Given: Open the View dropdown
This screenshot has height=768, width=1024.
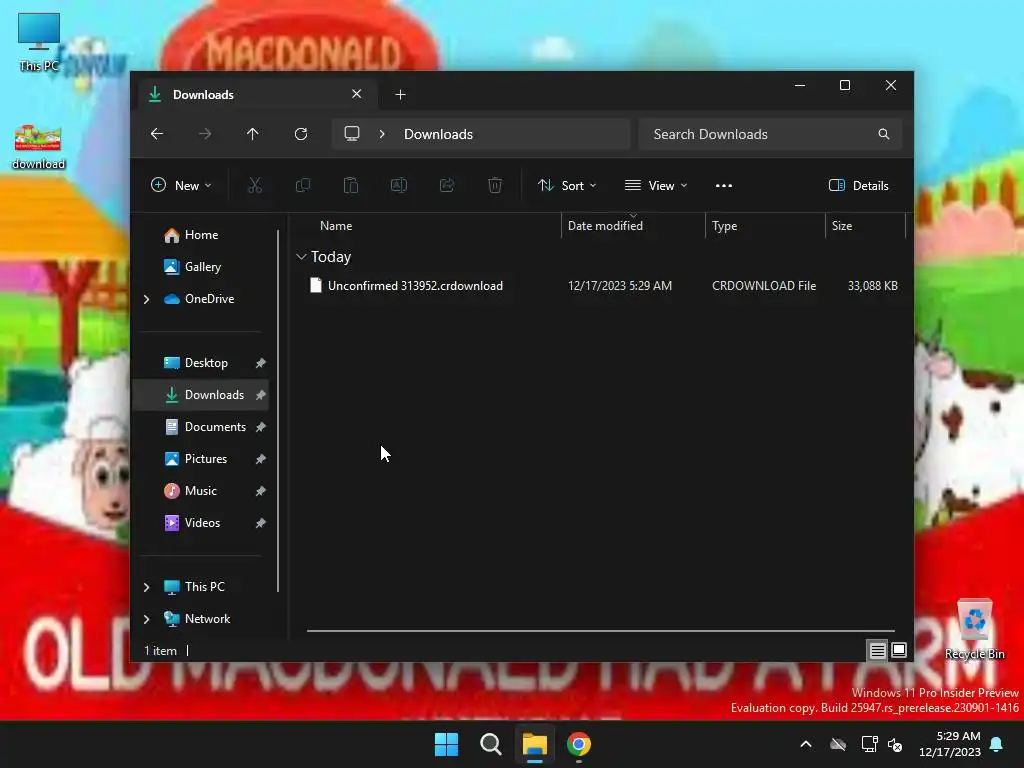Looking at the screenshot, I should pyautogui.click(x=656, y=185).
